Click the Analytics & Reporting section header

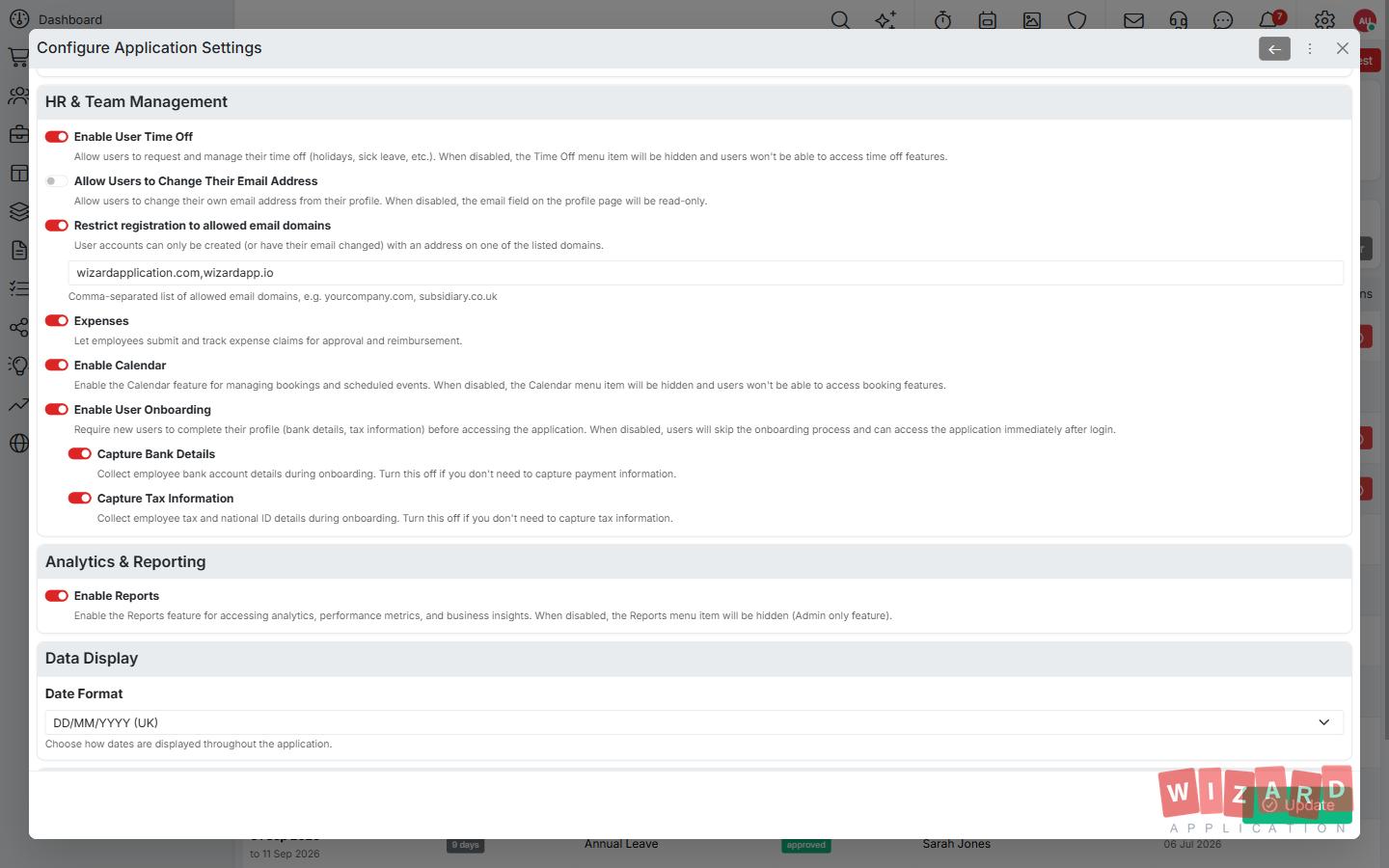pos(694,562)
